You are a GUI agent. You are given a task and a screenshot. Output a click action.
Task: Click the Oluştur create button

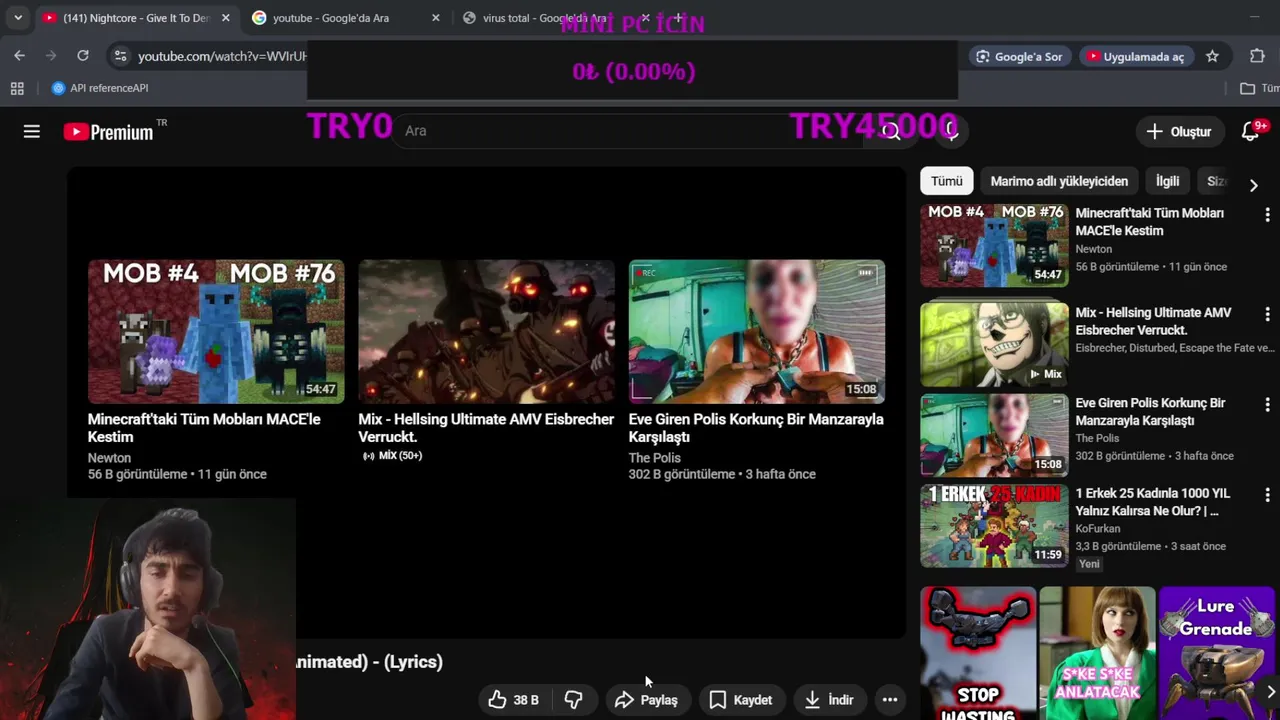pos(1179,131)
